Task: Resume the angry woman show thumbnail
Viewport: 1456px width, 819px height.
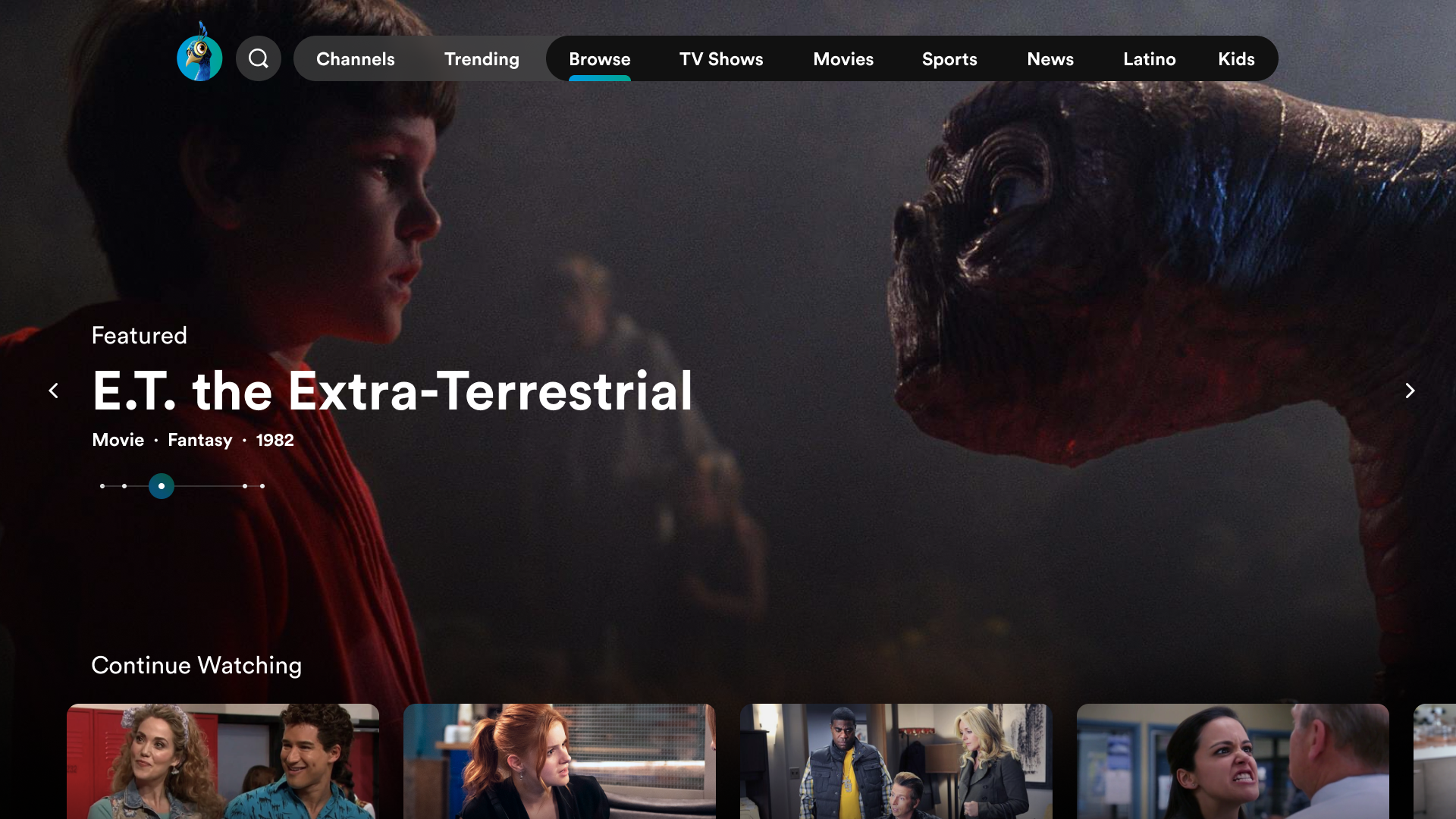Action: [1232, 761]
